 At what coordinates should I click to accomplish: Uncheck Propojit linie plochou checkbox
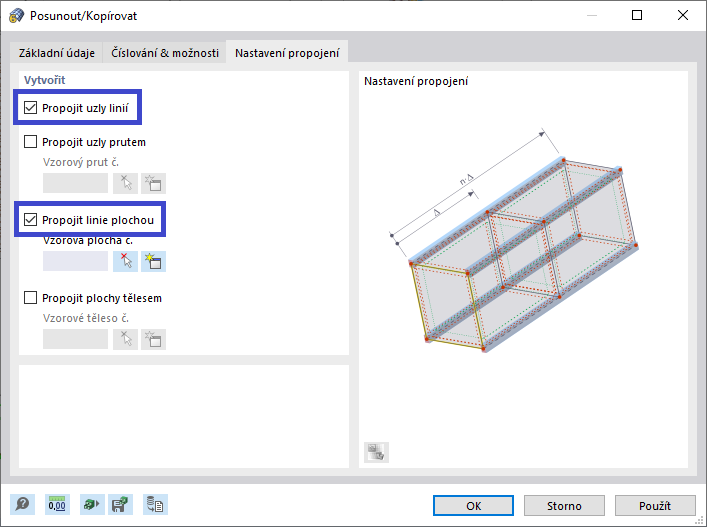coord(30,220)
